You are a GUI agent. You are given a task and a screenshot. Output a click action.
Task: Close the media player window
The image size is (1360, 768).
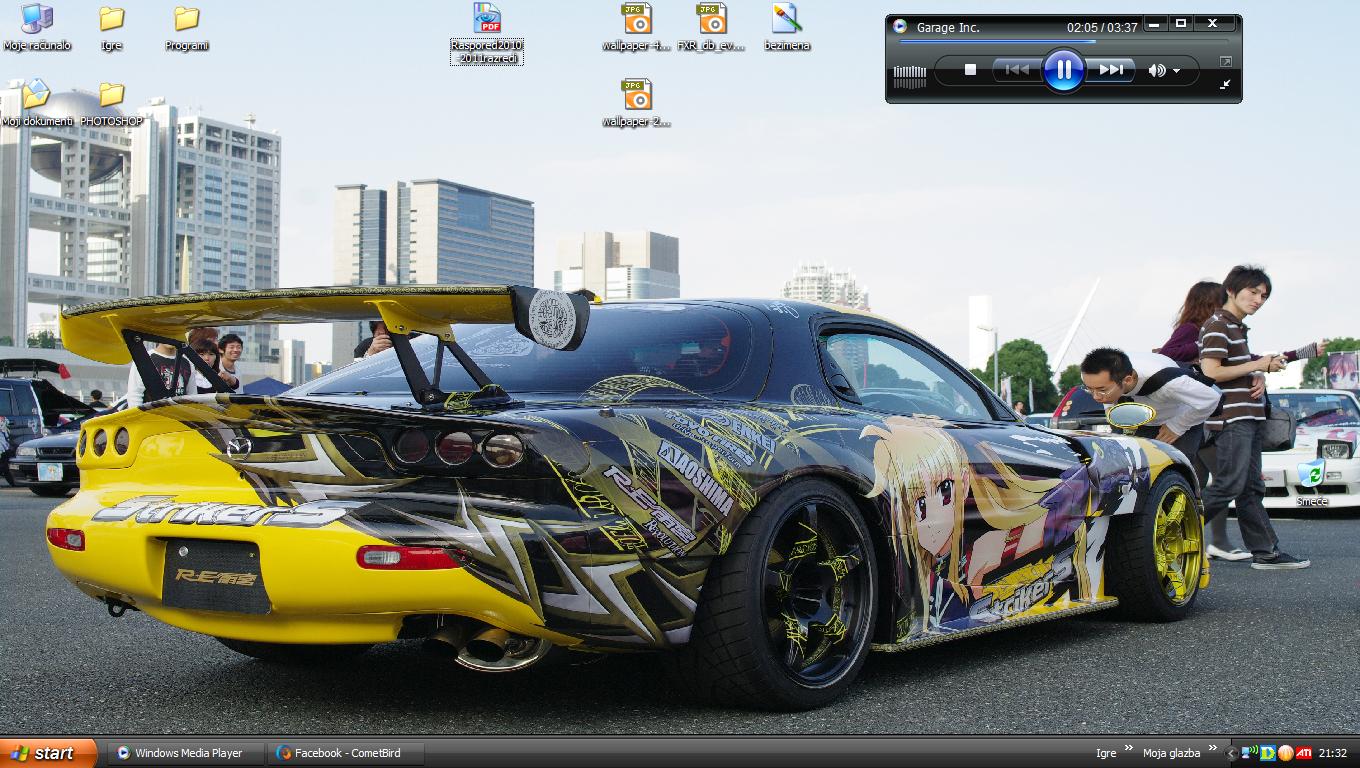1213,24
